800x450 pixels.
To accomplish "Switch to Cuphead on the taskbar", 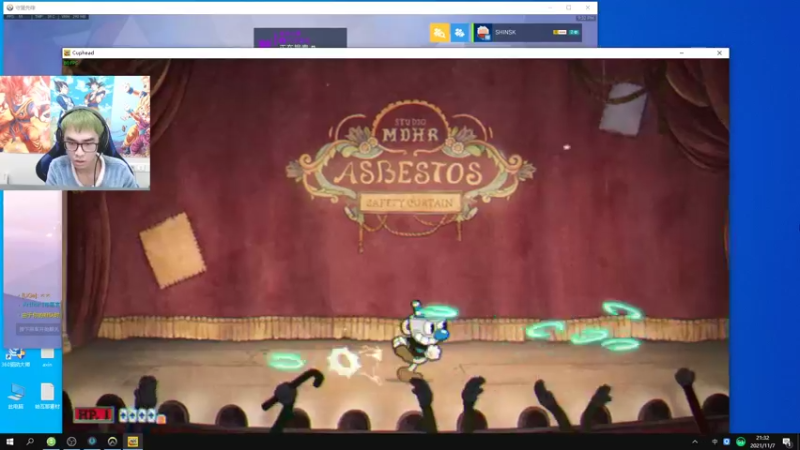I will click(133, 442).
